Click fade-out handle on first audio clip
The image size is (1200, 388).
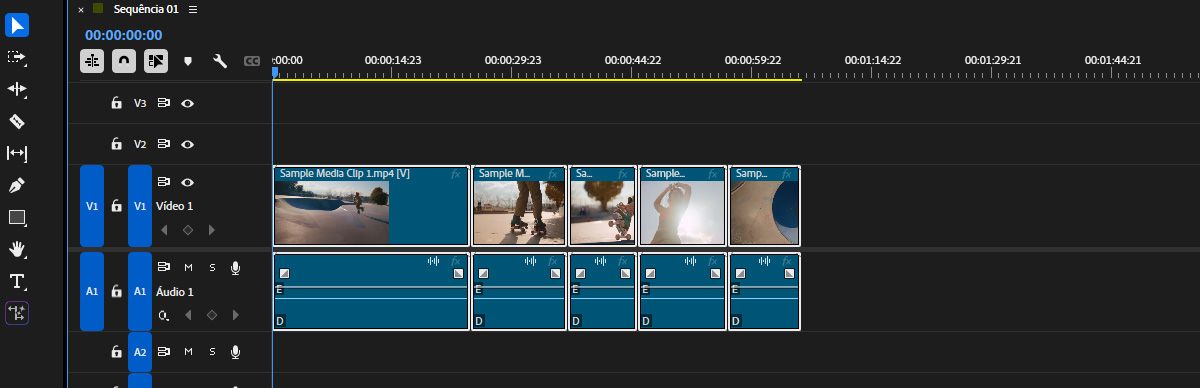click(459, 273)
